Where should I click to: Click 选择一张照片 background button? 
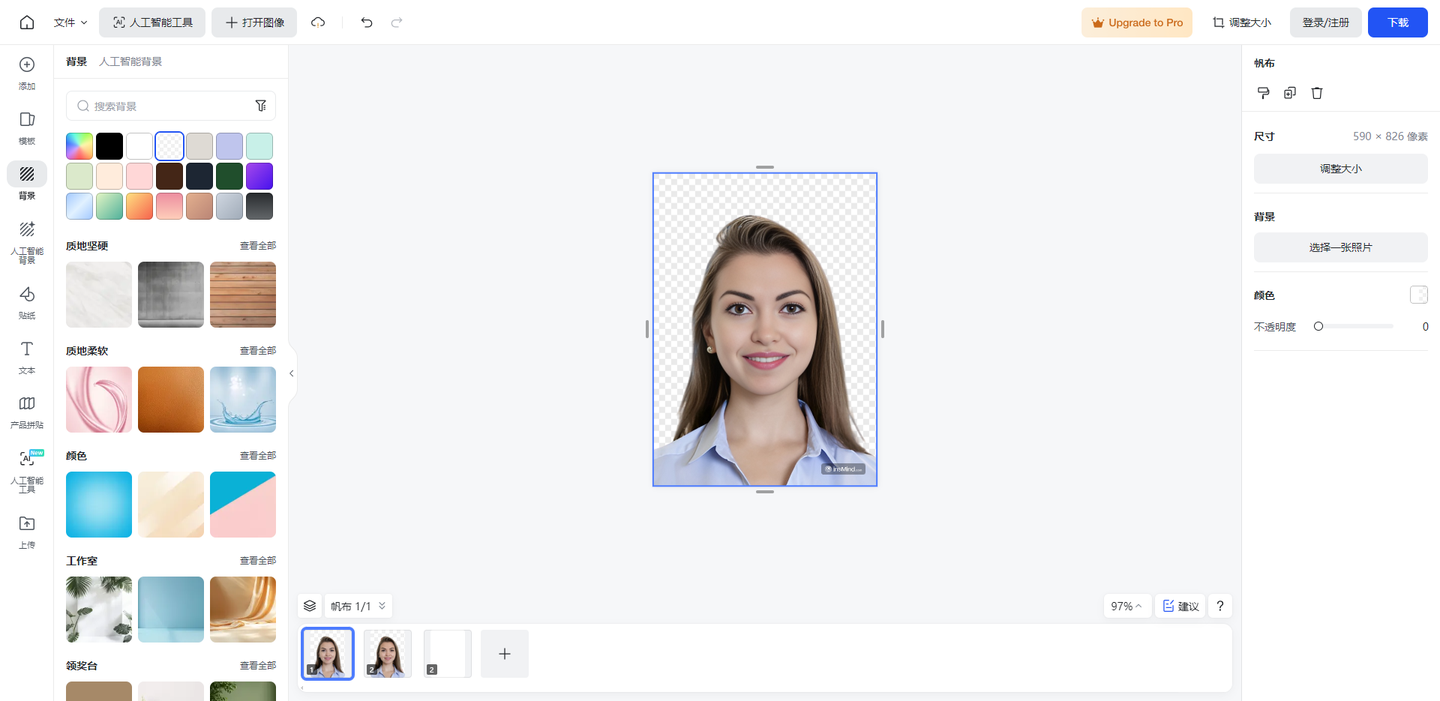tap(1341, 247)
